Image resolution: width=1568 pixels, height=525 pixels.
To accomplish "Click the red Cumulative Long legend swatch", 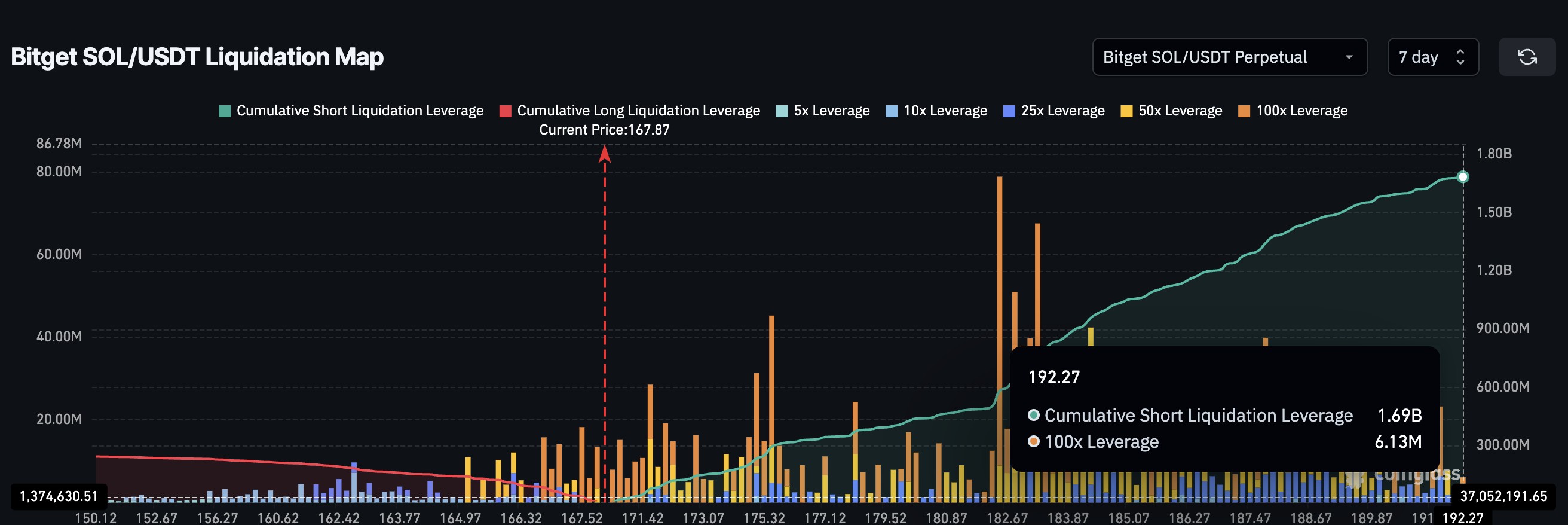I will (x=505, y=111).
